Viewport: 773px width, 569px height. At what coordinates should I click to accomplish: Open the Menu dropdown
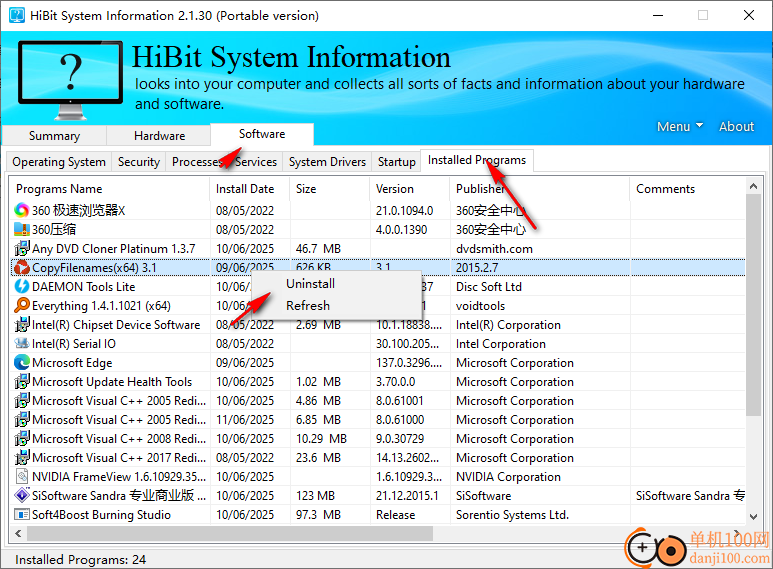pyautogui.click(x=680, y=127)
